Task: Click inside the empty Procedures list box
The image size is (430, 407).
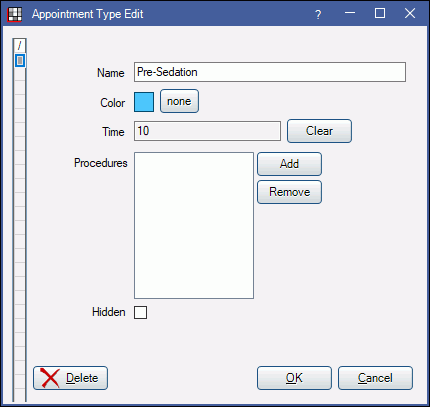Action: coord(194,225)
